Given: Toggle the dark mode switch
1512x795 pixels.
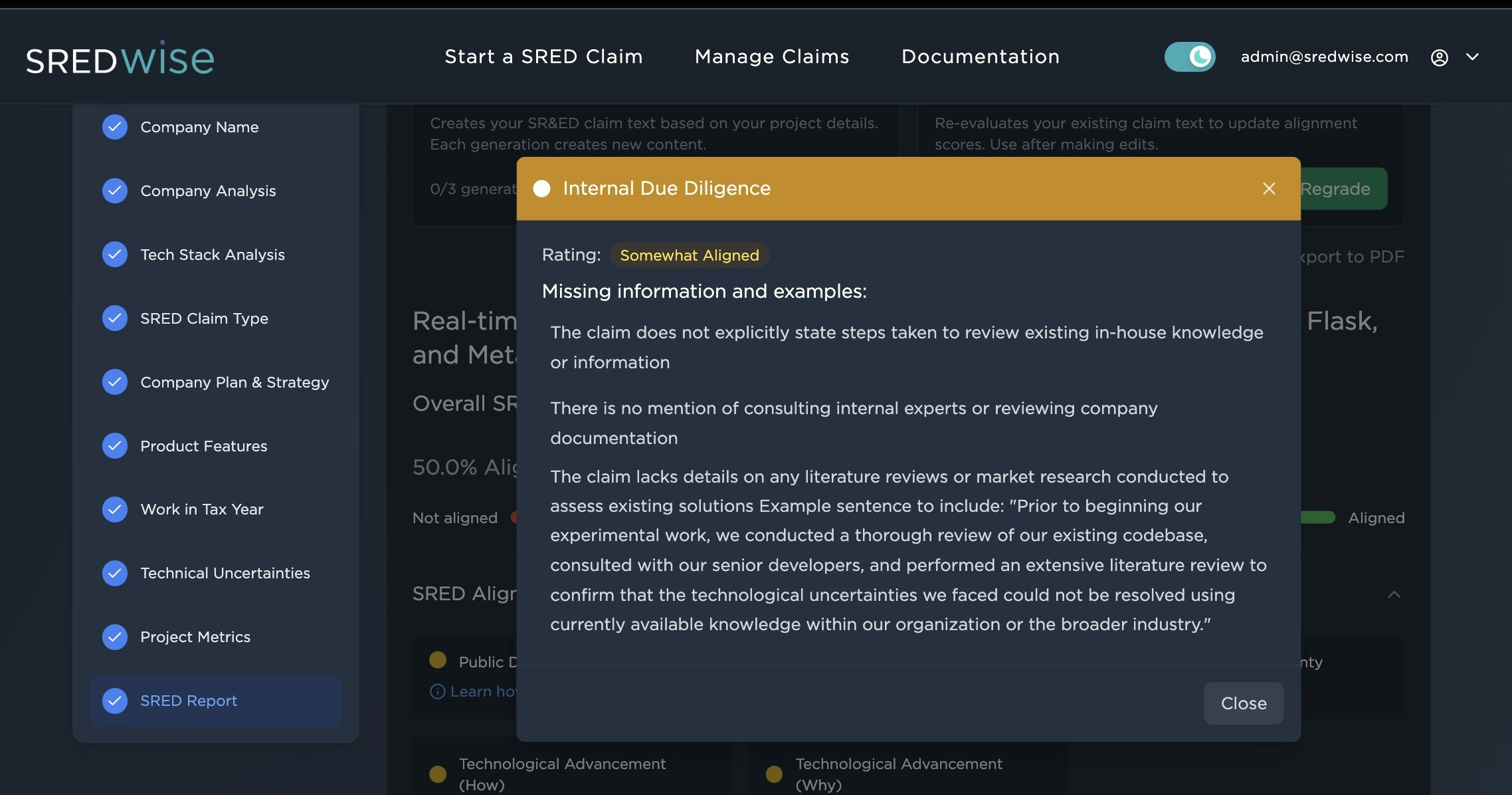Looking at the screenshot, I should click(x=1189, y=57).
